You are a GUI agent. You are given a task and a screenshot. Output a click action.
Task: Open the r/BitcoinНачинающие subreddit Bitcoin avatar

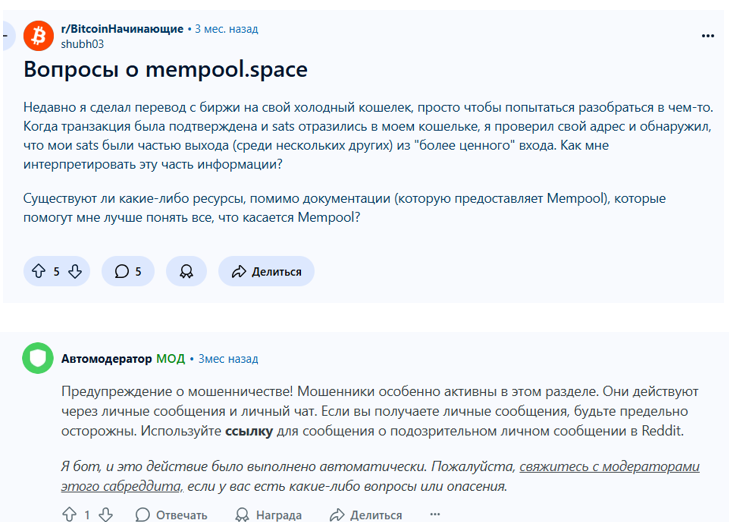click(x=39, y=36)
